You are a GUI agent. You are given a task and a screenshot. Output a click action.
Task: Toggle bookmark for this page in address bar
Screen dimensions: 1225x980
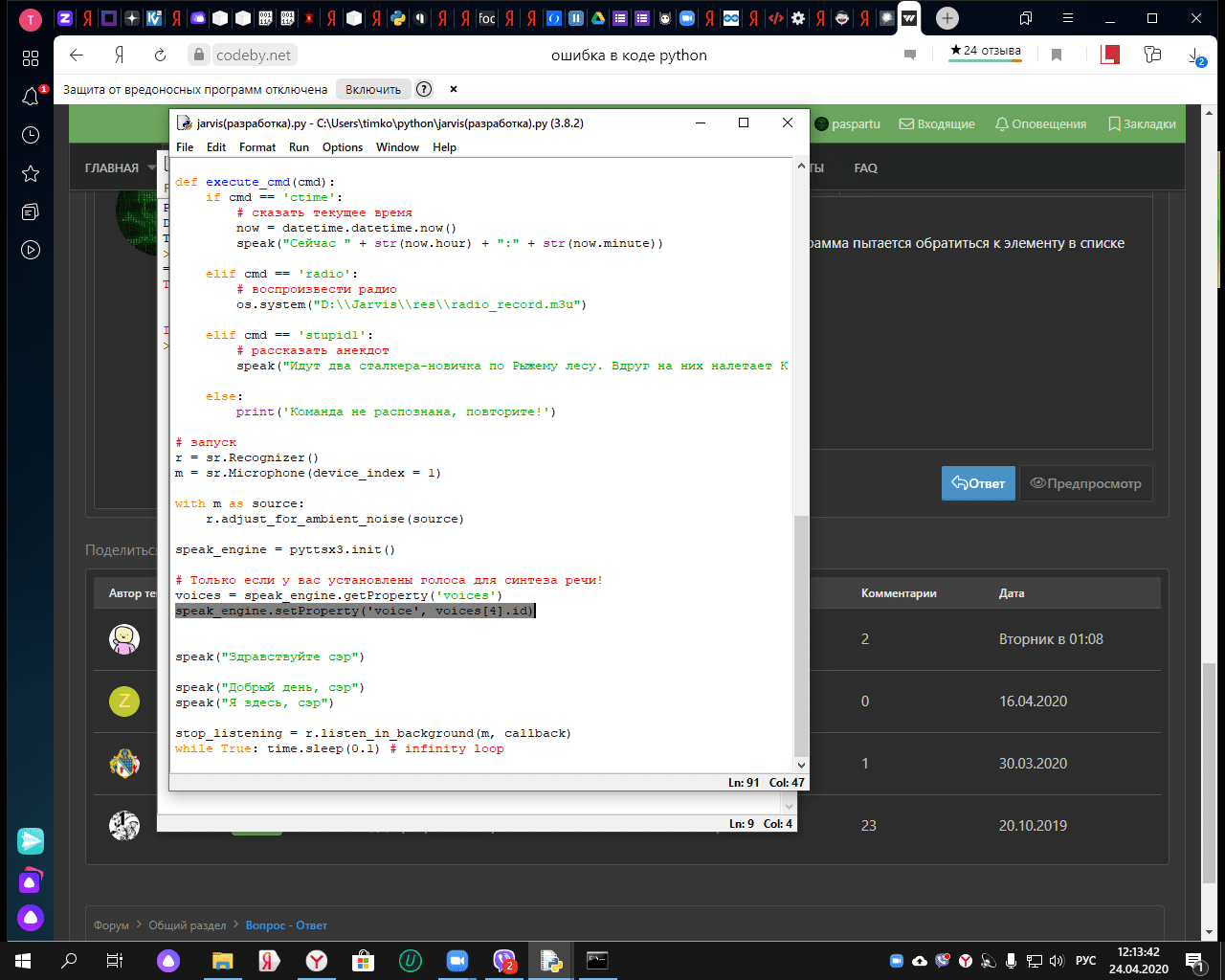click(1057, 56)
